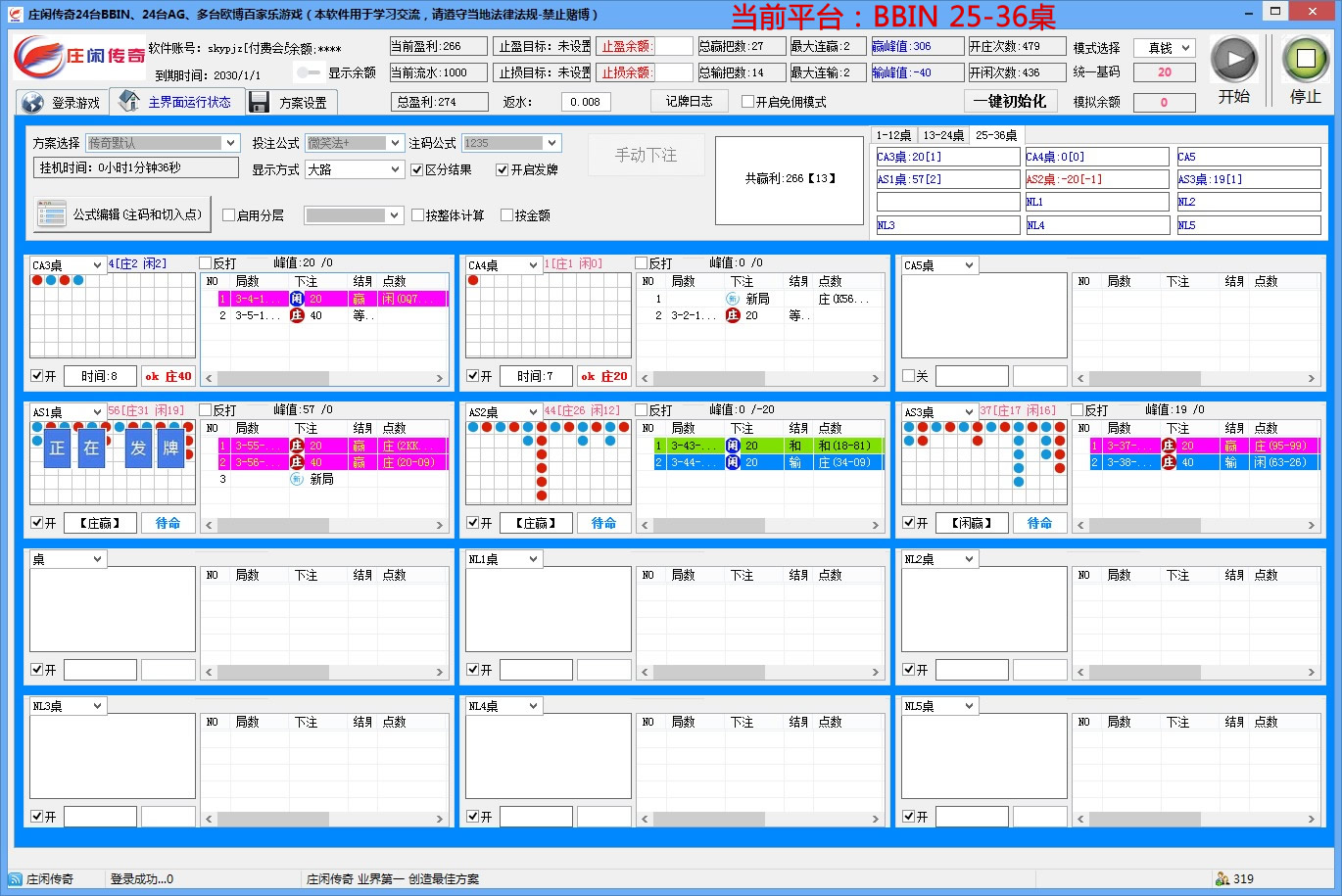Click the 返水 input field showing 0.008
1342x896 pixels.
pyautogui.click(x=586, y=102)
